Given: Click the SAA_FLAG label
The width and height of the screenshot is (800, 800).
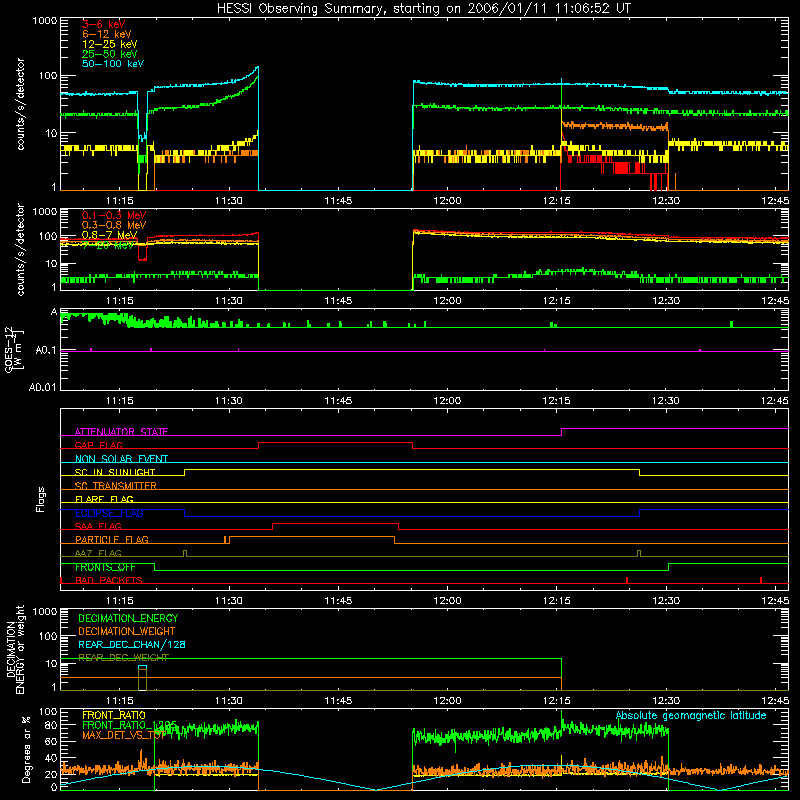Looking at the screenshot, I should (x=98, y=527).
